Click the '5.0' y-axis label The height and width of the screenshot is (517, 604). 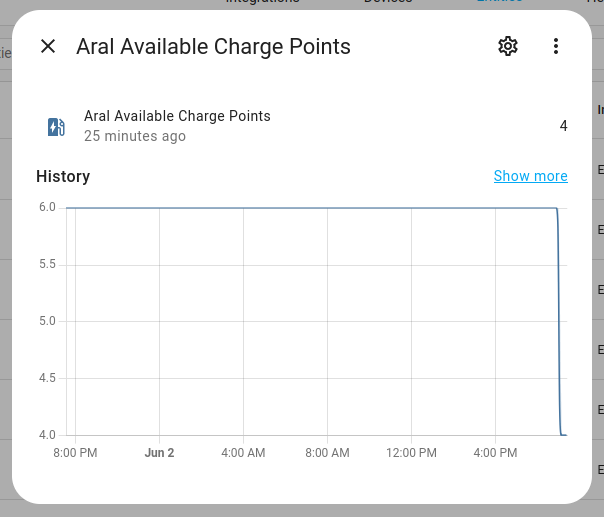pos(47,321)
